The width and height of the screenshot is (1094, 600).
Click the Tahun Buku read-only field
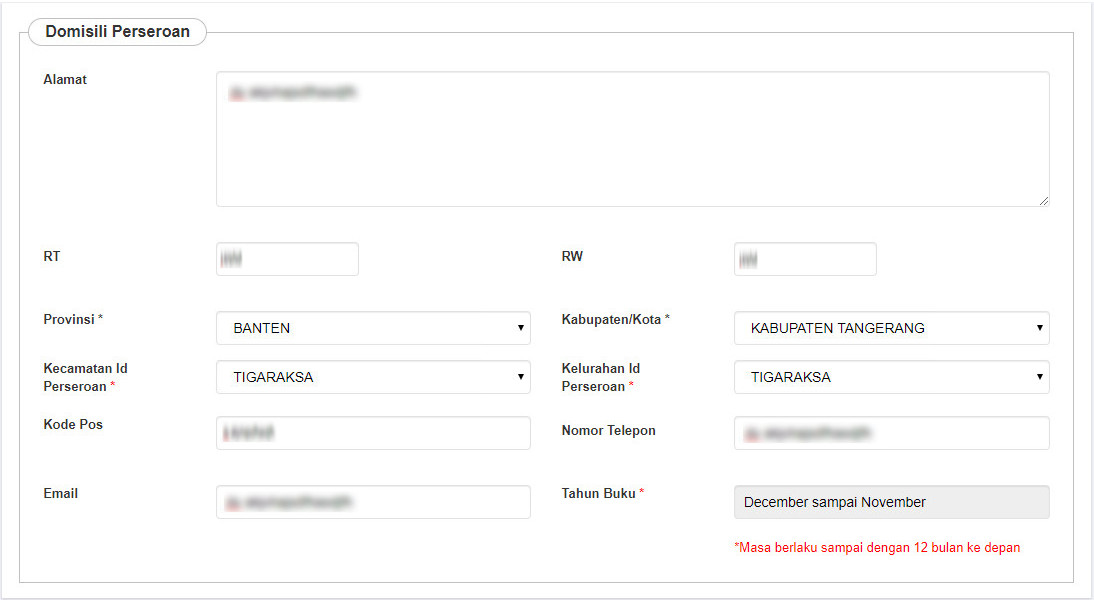coord(891,502)
